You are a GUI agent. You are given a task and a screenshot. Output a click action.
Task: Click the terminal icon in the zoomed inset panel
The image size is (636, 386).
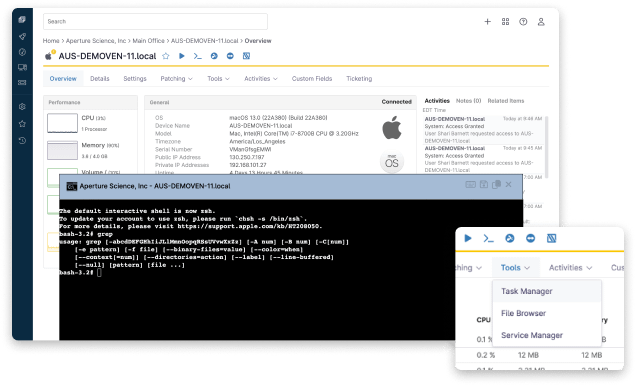(488, 238)
